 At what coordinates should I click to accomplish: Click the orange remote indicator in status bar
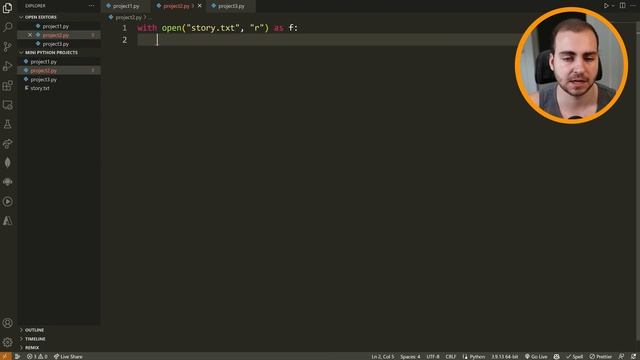(5, 356)
